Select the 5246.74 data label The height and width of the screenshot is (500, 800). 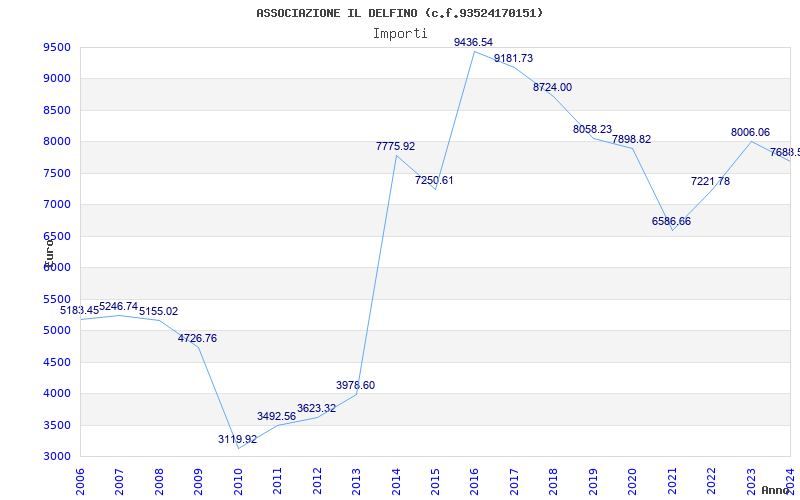coord(118,306)
